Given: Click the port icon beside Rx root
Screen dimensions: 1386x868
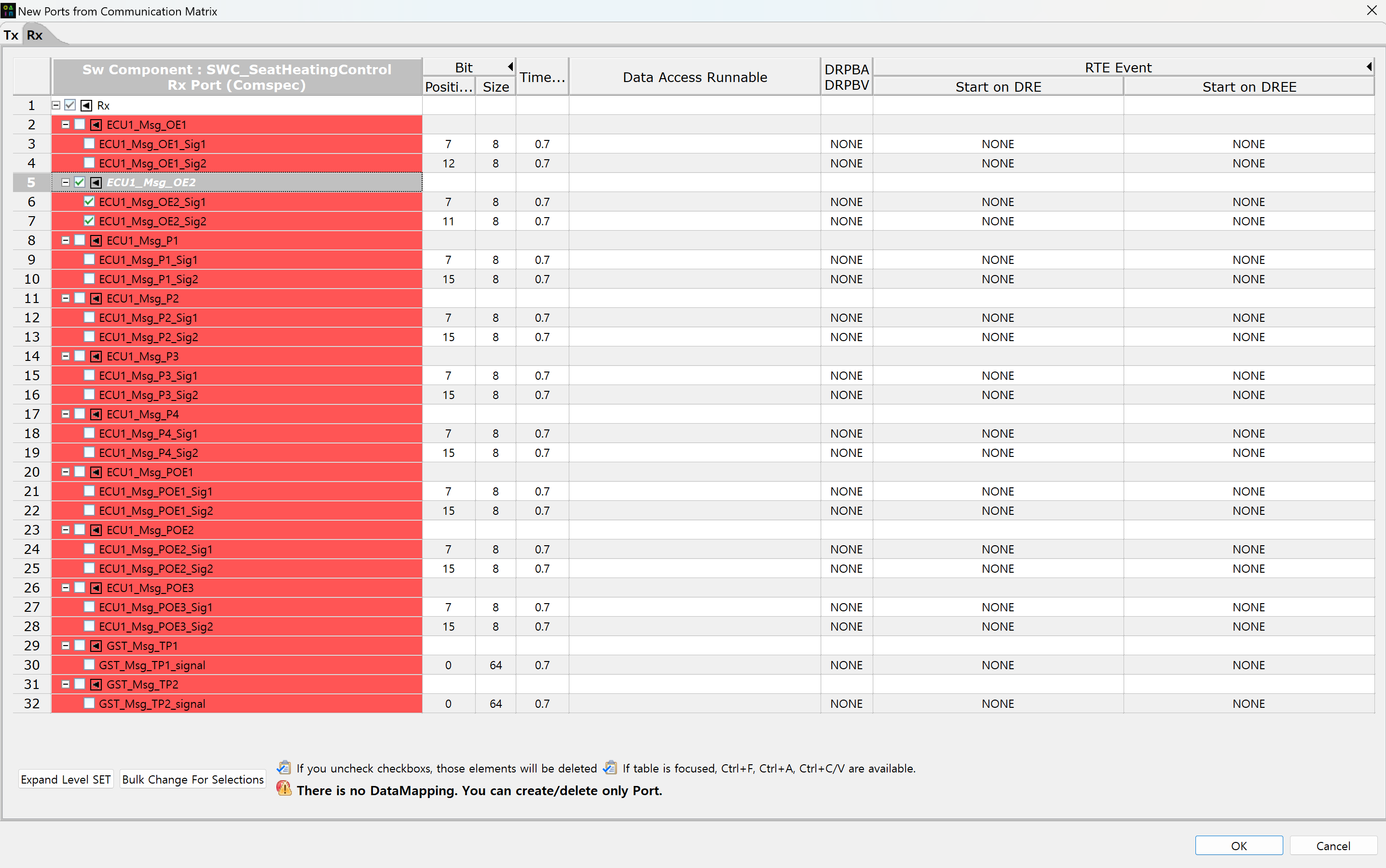Looking at the screenshot, I should [x=86, y=105].
